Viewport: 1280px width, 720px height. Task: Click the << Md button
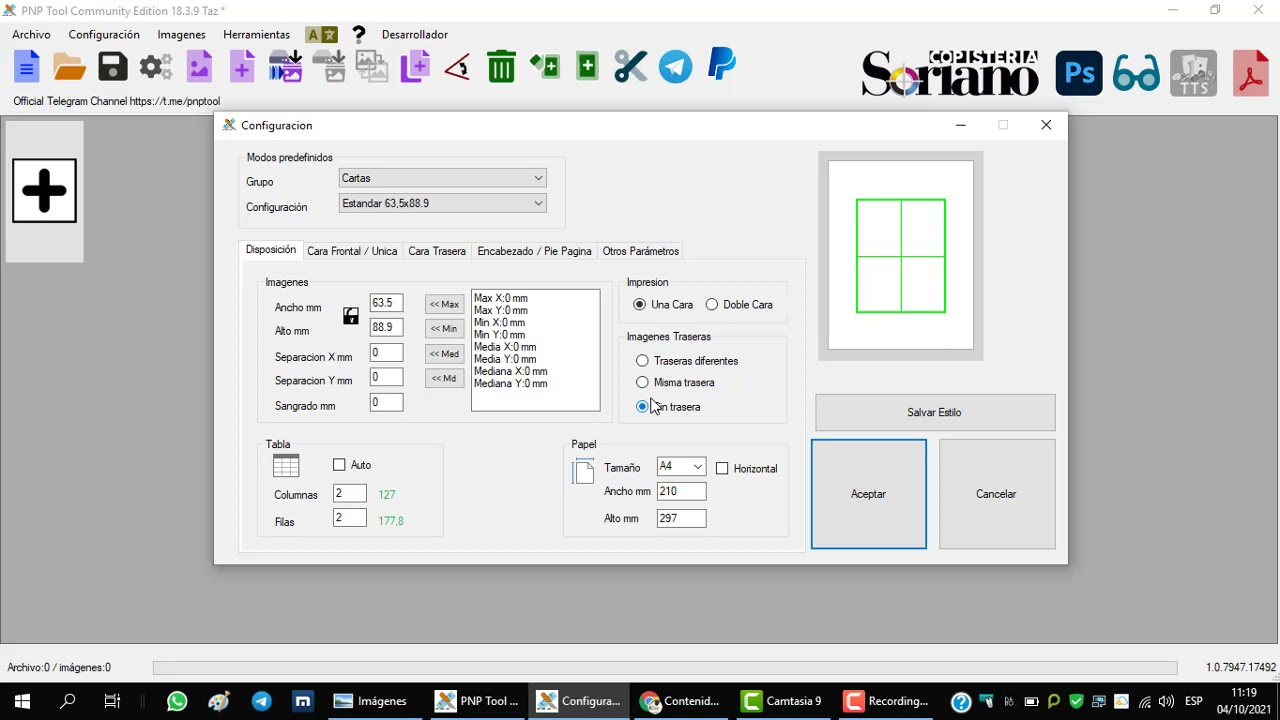pyautogui.click(x=444, y=378)
